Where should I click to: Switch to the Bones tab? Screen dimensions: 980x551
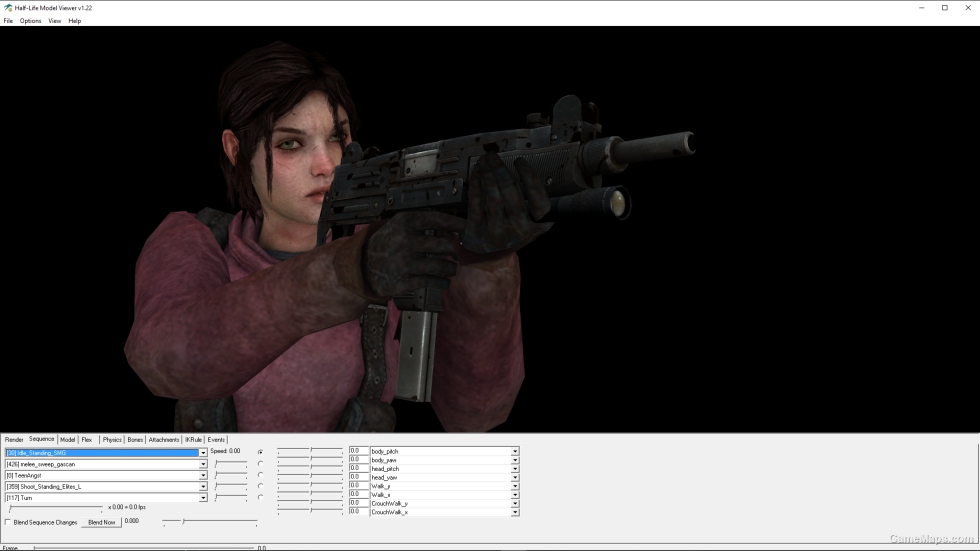[x=135, y=440]
